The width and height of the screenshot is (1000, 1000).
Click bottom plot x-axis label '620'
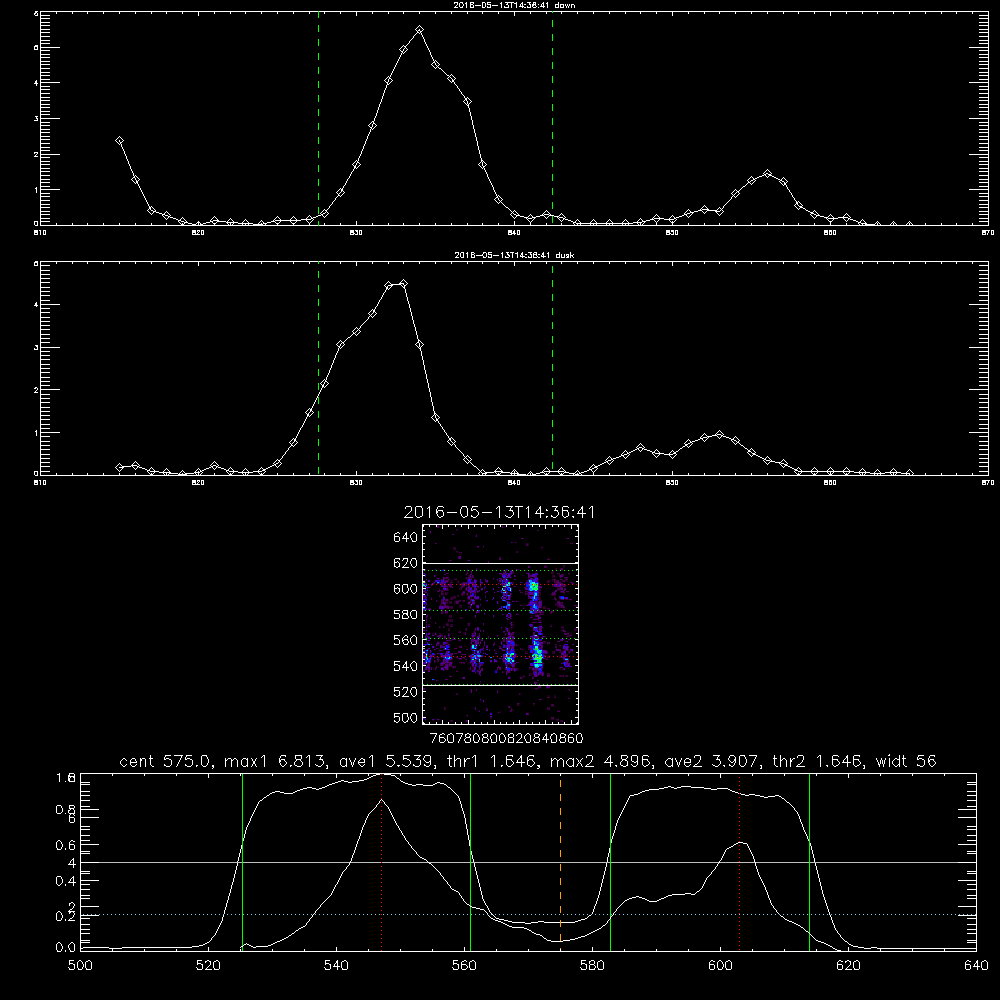[848, 966]
